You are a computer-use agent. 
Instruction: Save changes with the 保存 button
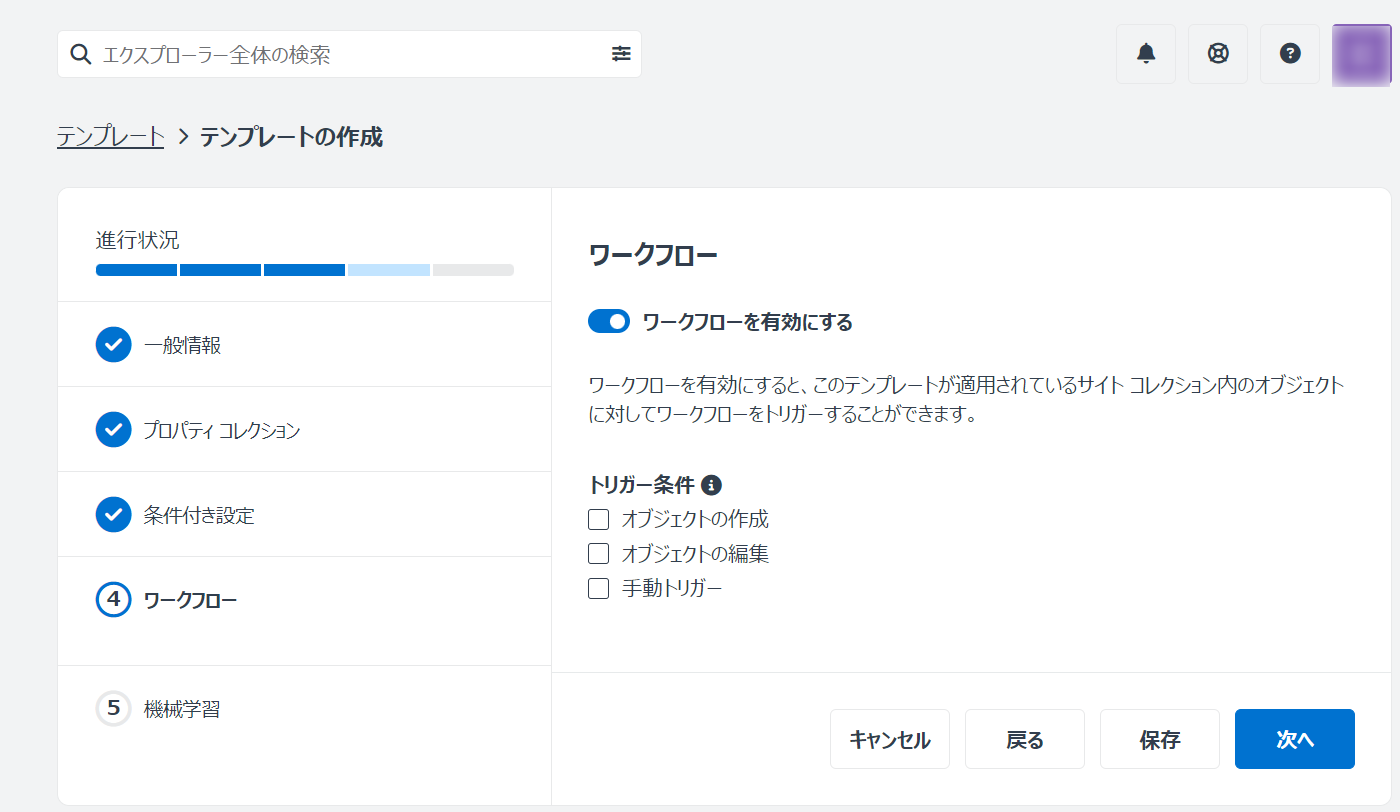1159,739
